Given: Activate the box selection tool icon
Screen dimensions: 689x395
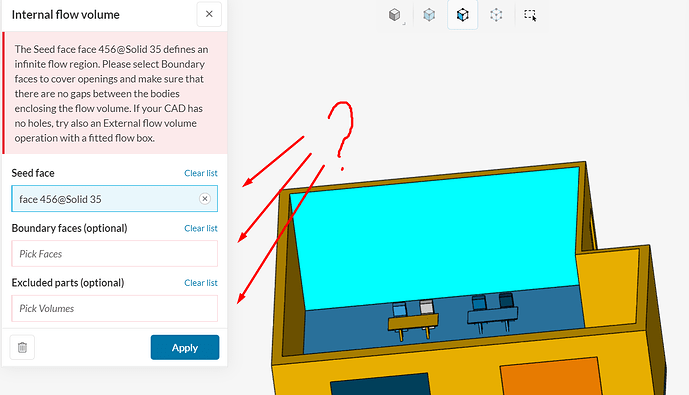Looking at the screenshot, I should point(530,15).
